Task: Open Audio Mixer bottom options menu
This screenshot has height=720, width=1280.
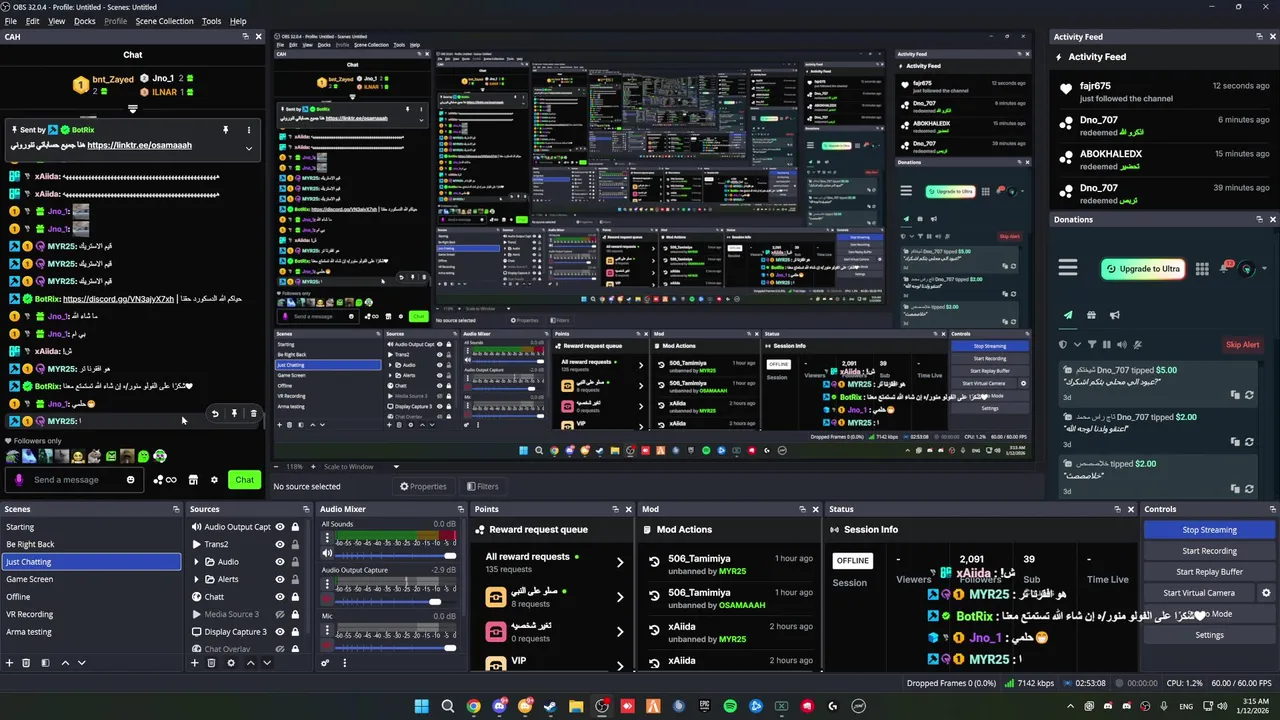Action: point(345,662)
